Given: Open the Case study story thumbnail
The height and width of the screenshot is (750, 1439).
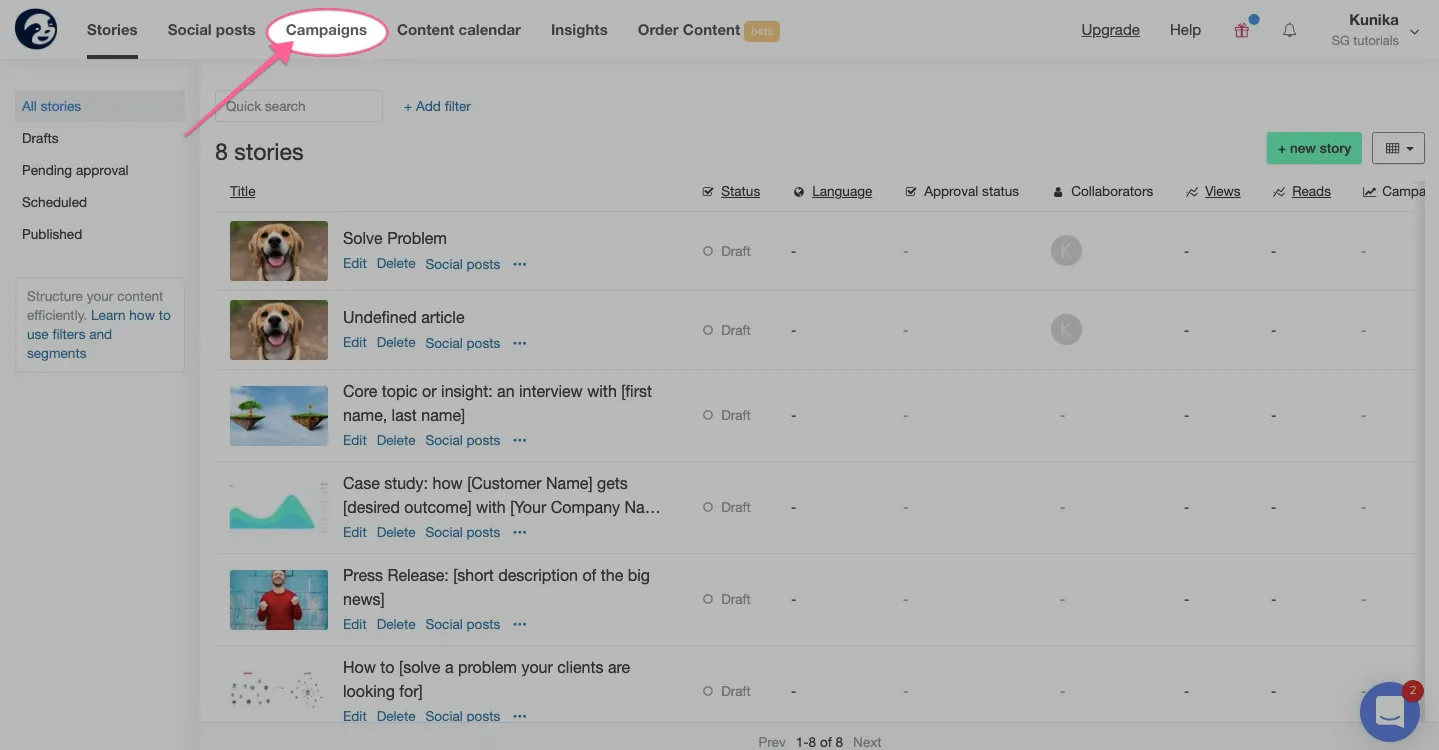Looking at the screenshot, I should pos(279,508).
